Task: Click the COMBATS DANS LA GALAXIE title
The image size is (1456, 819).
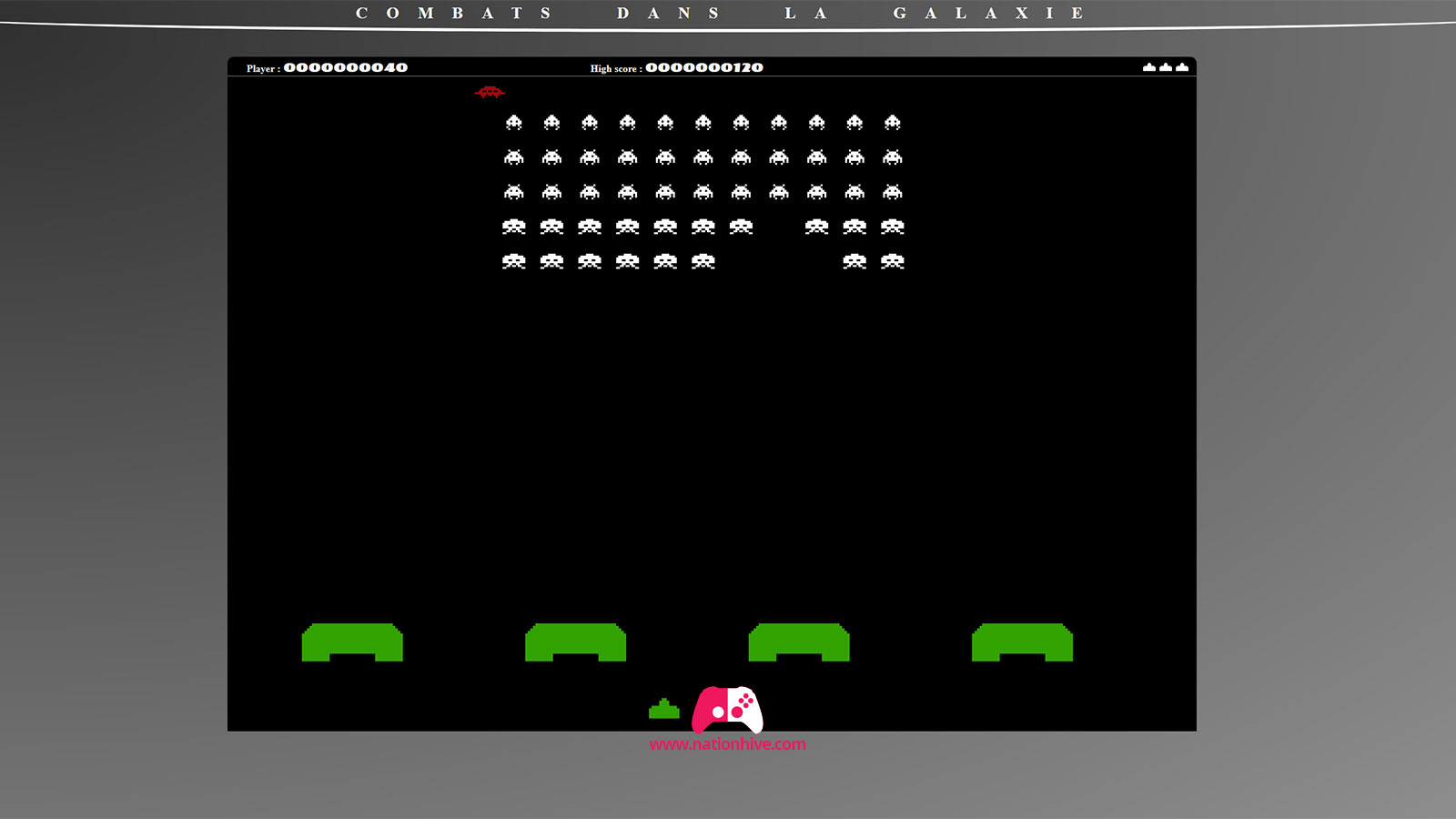Action: pyautogui.click(x=720, y=13)
